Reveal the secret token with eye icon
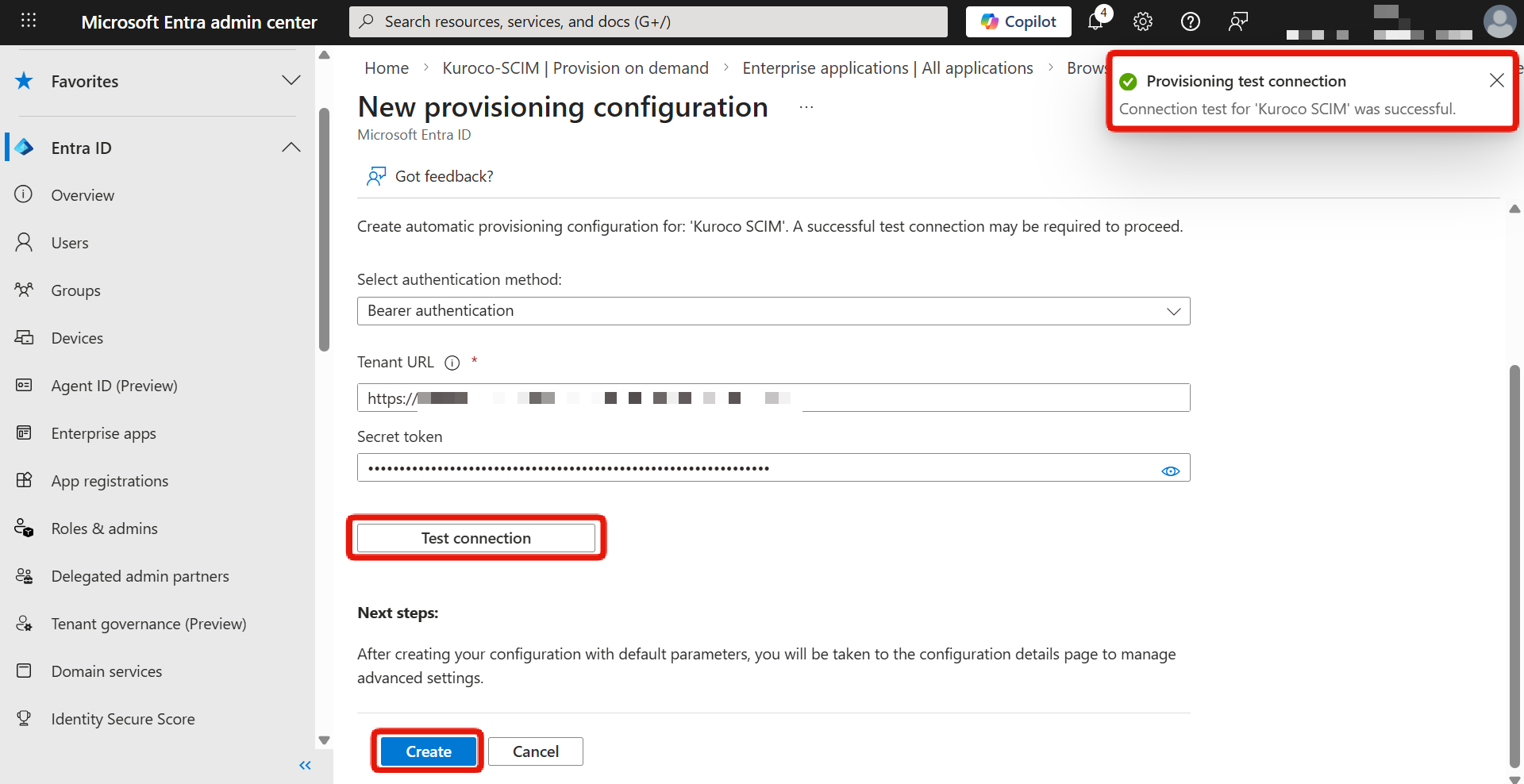Screen dimensions: 1524x784 point(1170,471)
